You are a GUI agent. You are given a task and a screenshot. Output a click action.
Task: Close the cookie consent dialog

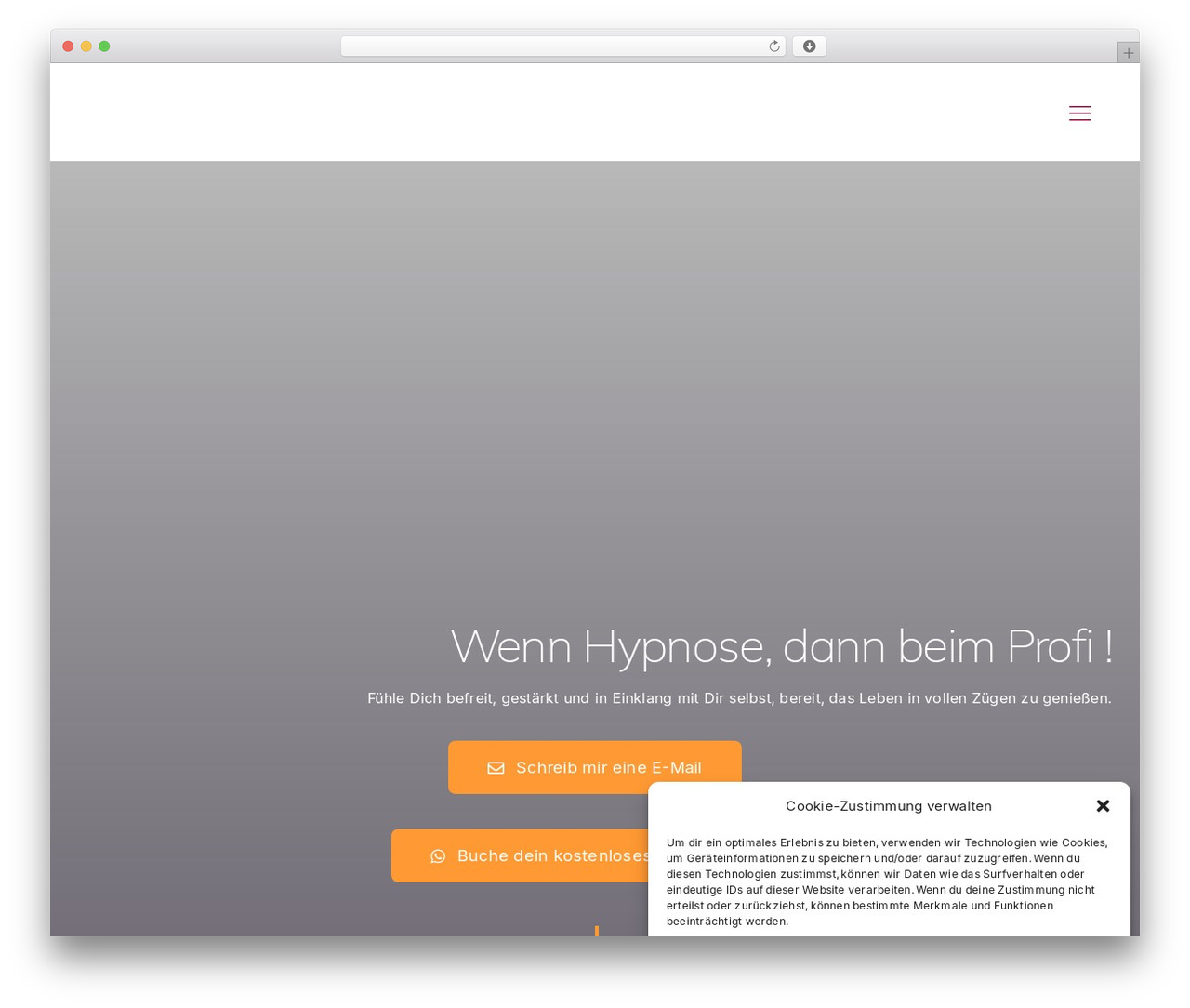pyautogui.click(x=1103, y=806)
